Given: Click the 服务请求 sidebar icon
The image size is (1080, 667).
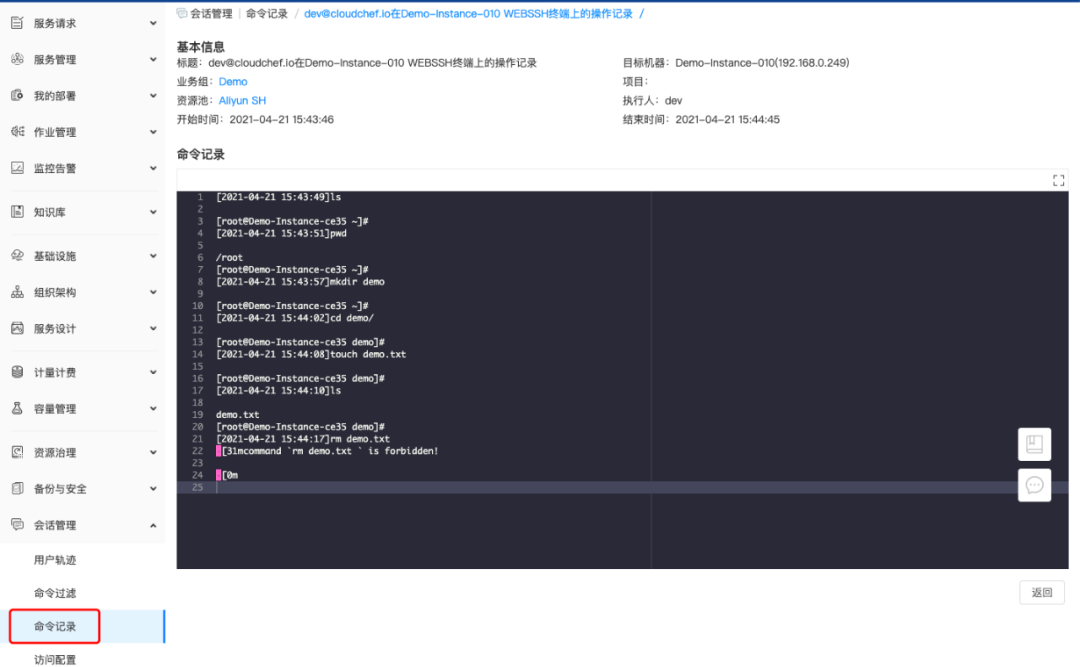Looking at the screenshot, I should pos(17,23).
